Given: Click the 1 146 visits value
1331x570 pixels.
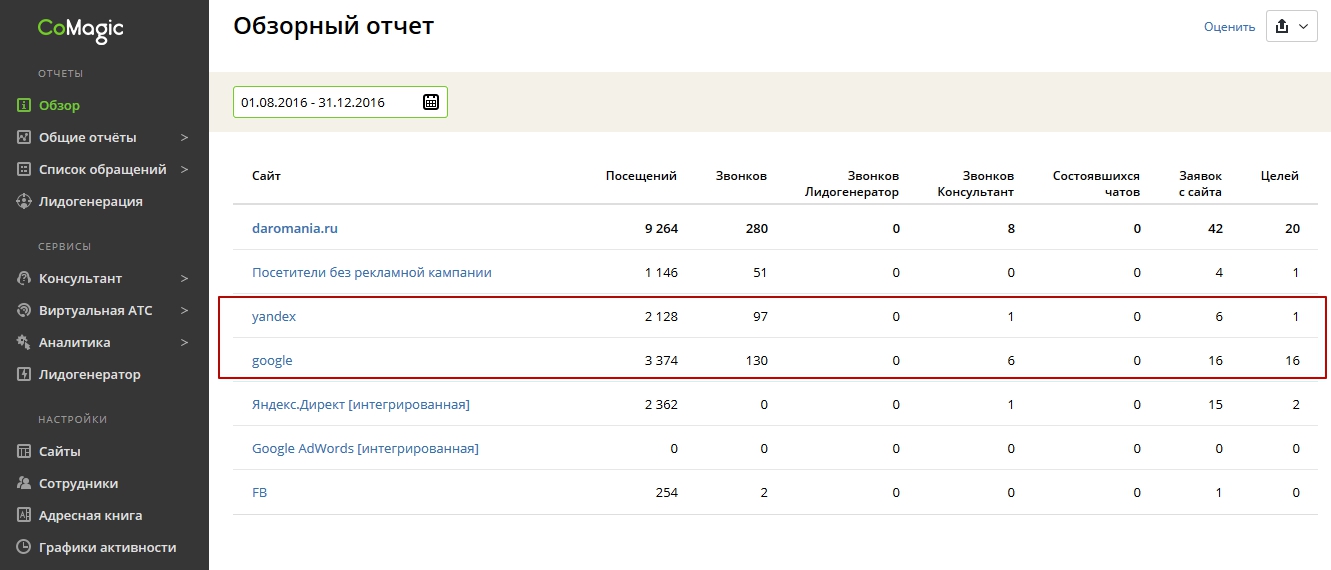Looking at the screenshot, I should [x=661, y=272].
